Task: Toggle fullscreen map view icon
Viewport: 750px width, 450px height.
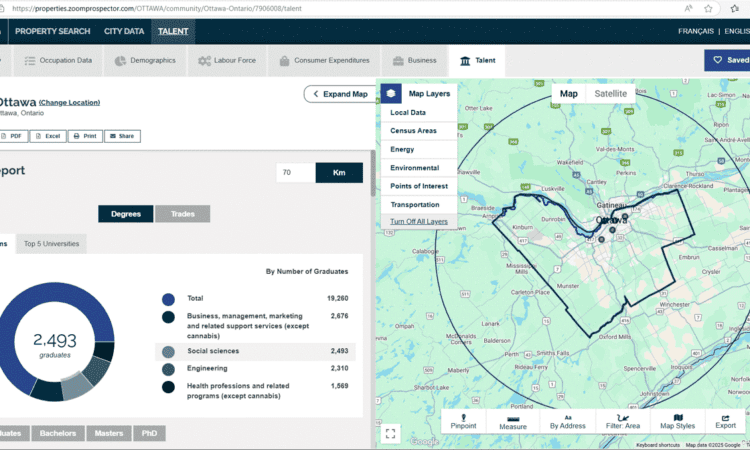Action: [x=390, y=433]
